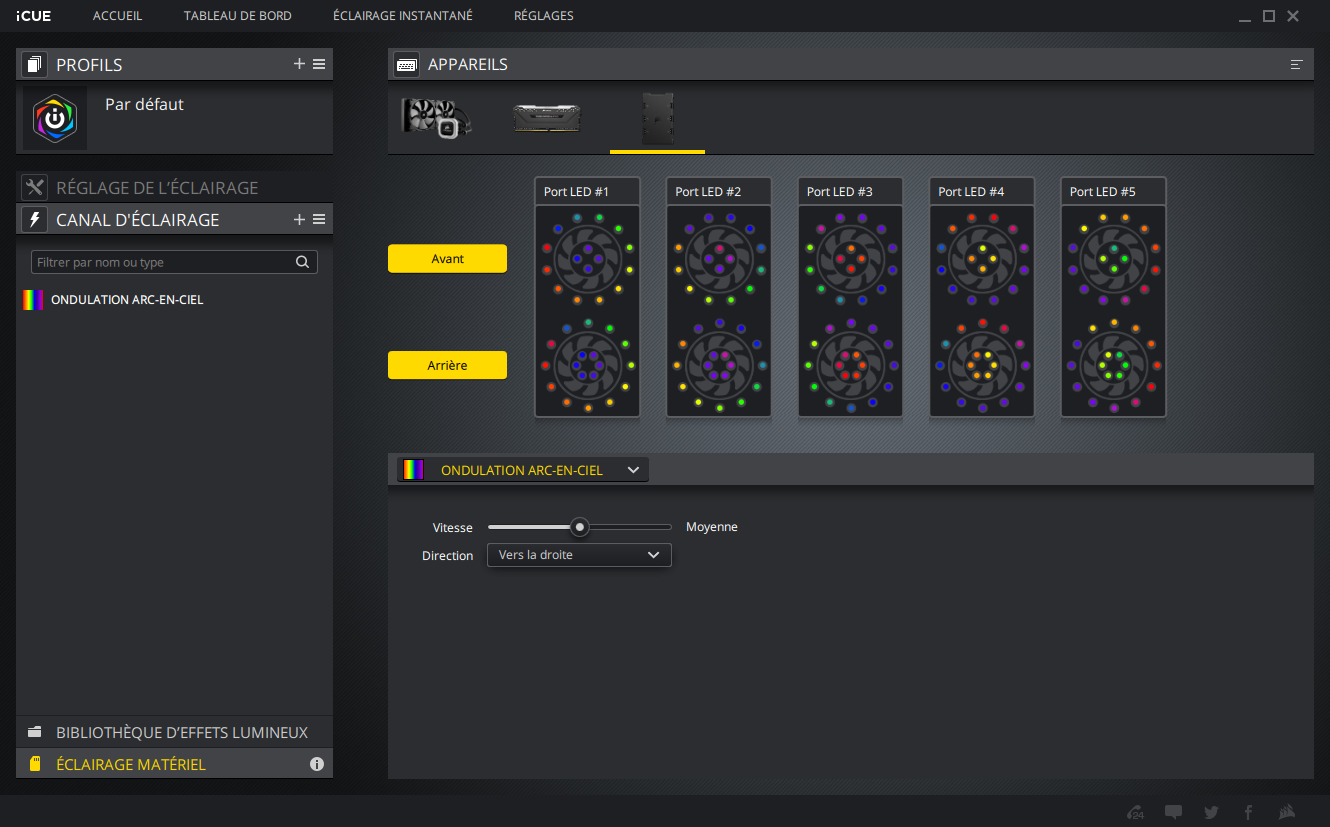Screen dimensions: 1330x827
Task: Open the Direction 'Vers la droite' dropdown
Action: 578,555
